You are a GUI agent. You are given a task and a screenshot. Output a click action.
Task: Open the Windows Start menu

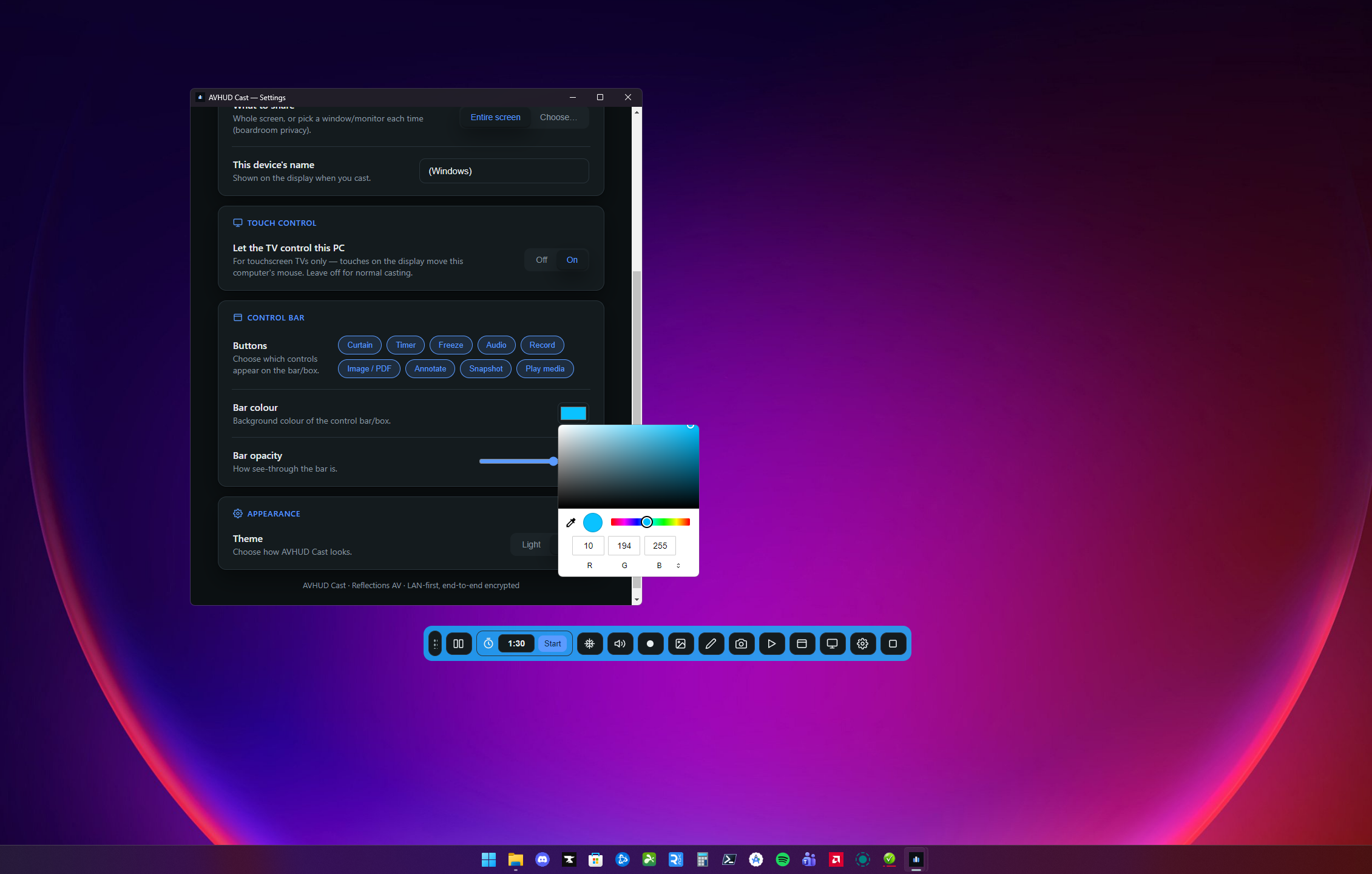(x=488, y=859)
